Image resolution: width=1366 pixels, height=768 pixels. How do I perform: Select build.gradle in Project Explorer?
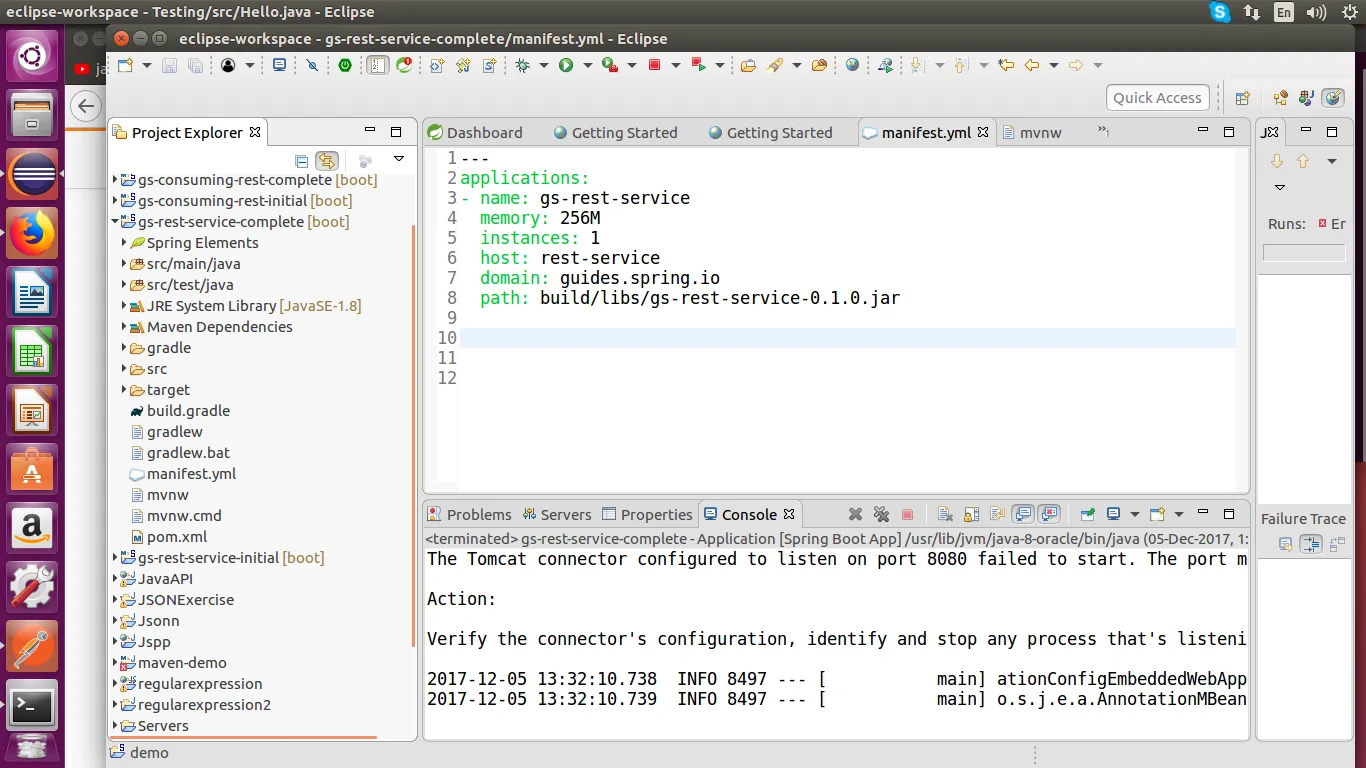(188, 411)
